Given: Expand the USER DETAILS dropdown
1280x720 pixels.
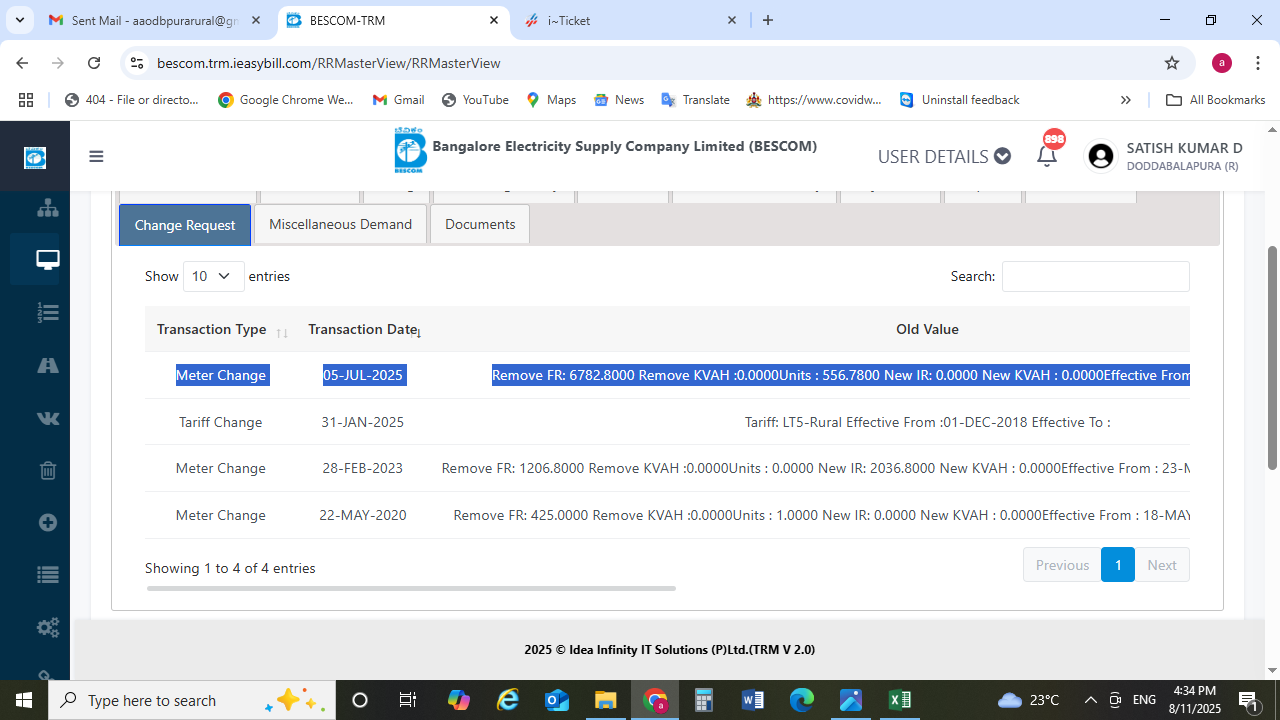Looking at the screenshot, I should coord(944,156).
